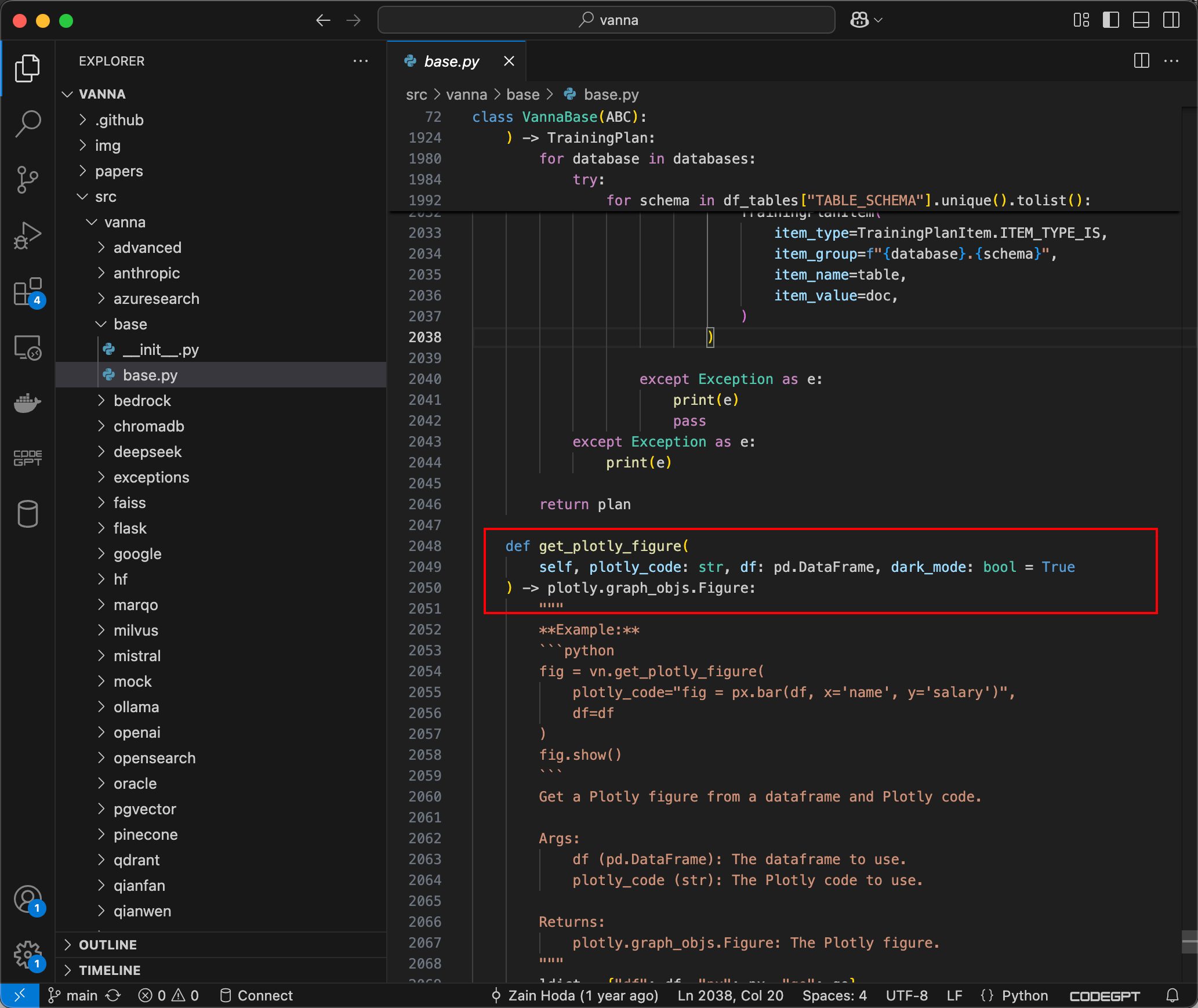Expand the chromadb folder
The width and height of the screenshot is (1198, 1008).
coord(148,426)
